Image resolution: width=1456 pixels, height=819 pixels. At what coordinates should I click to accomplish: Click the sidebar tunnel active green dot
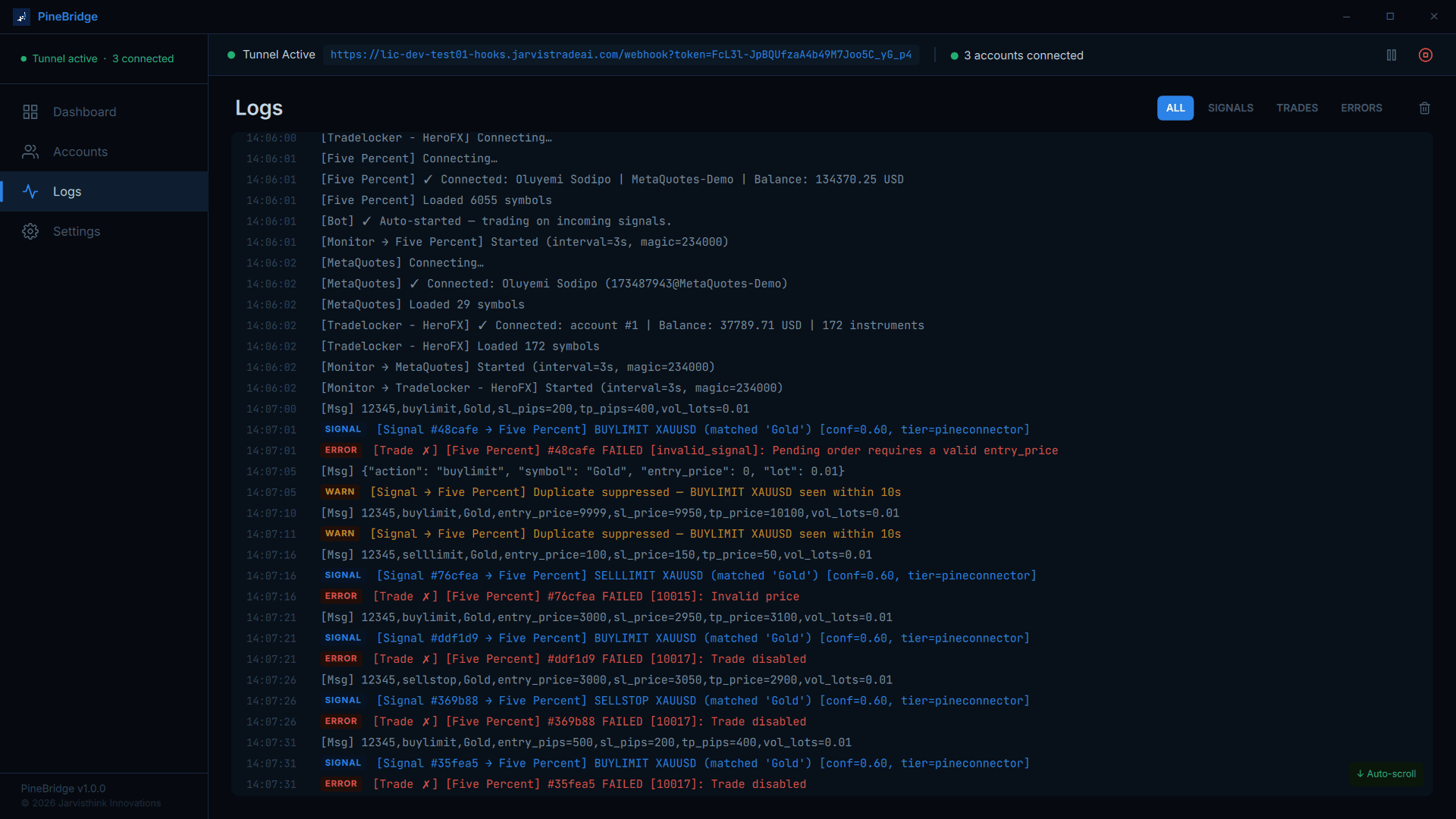[x=24, y=59]
